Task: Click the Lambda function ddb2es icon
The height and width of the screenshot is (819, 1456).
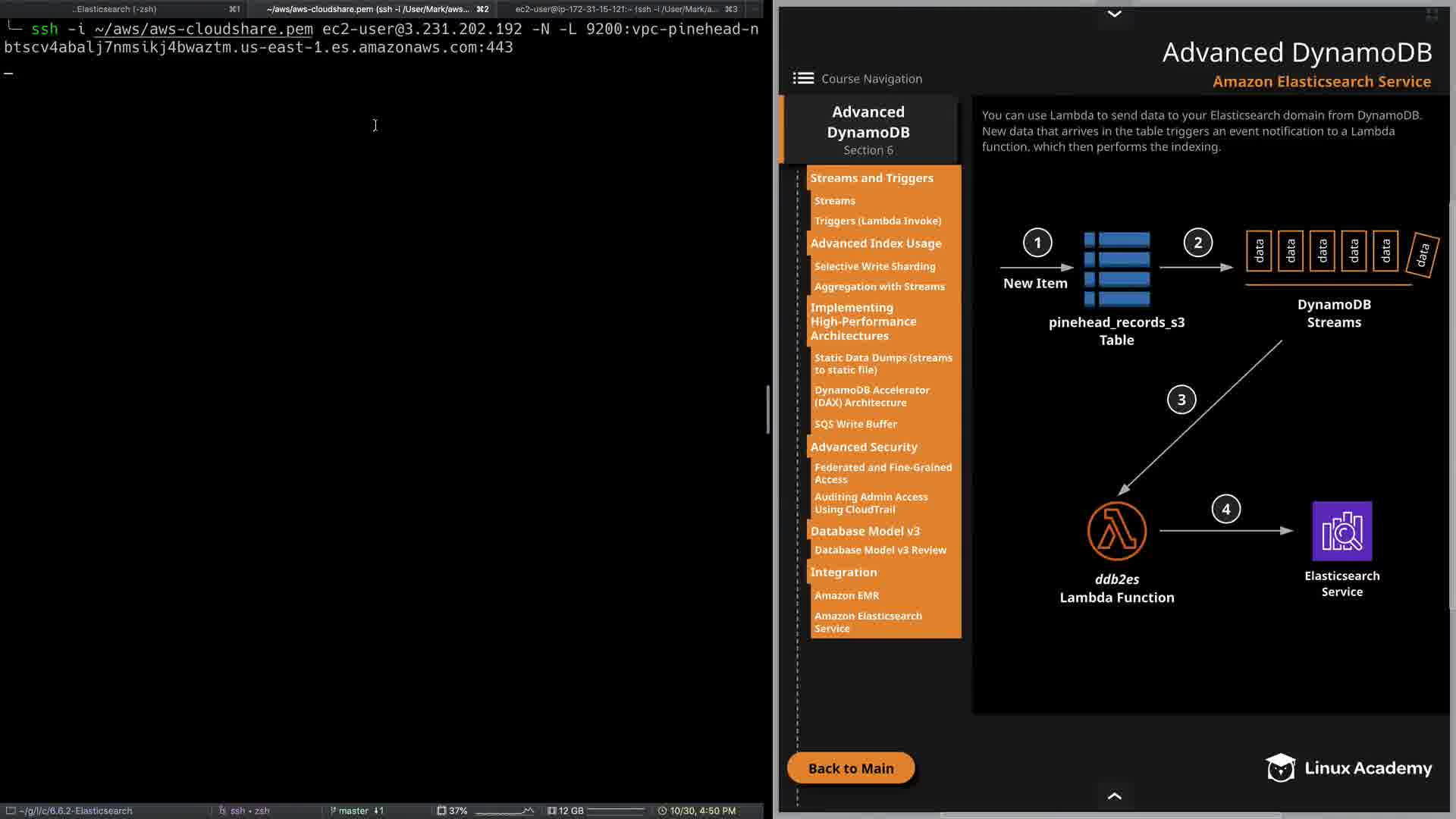Action: tap(1116, 531)
